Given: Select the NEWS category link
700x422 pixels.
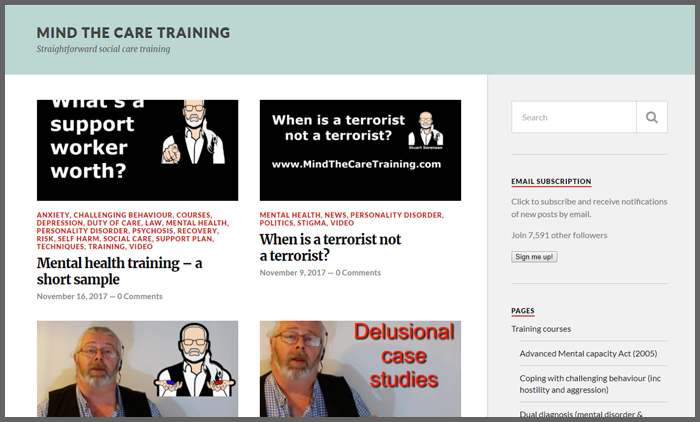Looking at the screenshot, I should (335, 215).
